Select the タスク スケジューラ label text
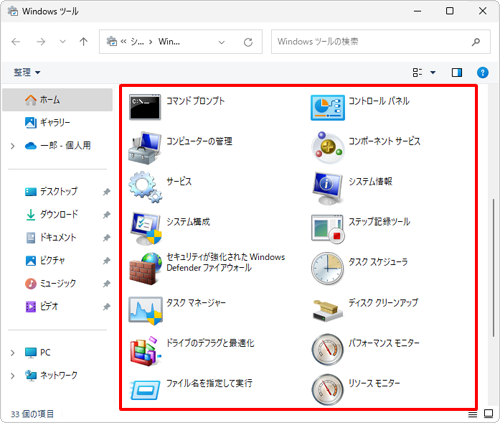The height and width of the screenshot is (423, 500). click(378, 262)
